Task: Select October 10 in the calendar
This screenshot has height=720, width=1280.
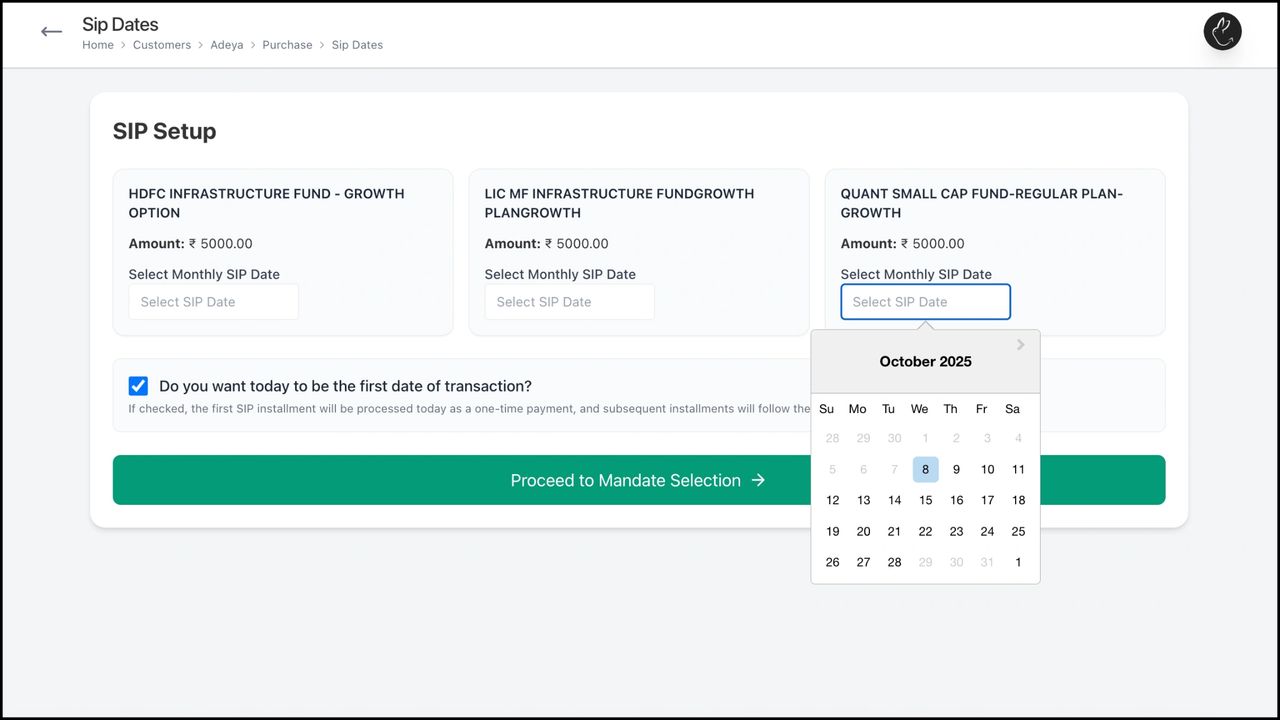Action: pos(987,469)
